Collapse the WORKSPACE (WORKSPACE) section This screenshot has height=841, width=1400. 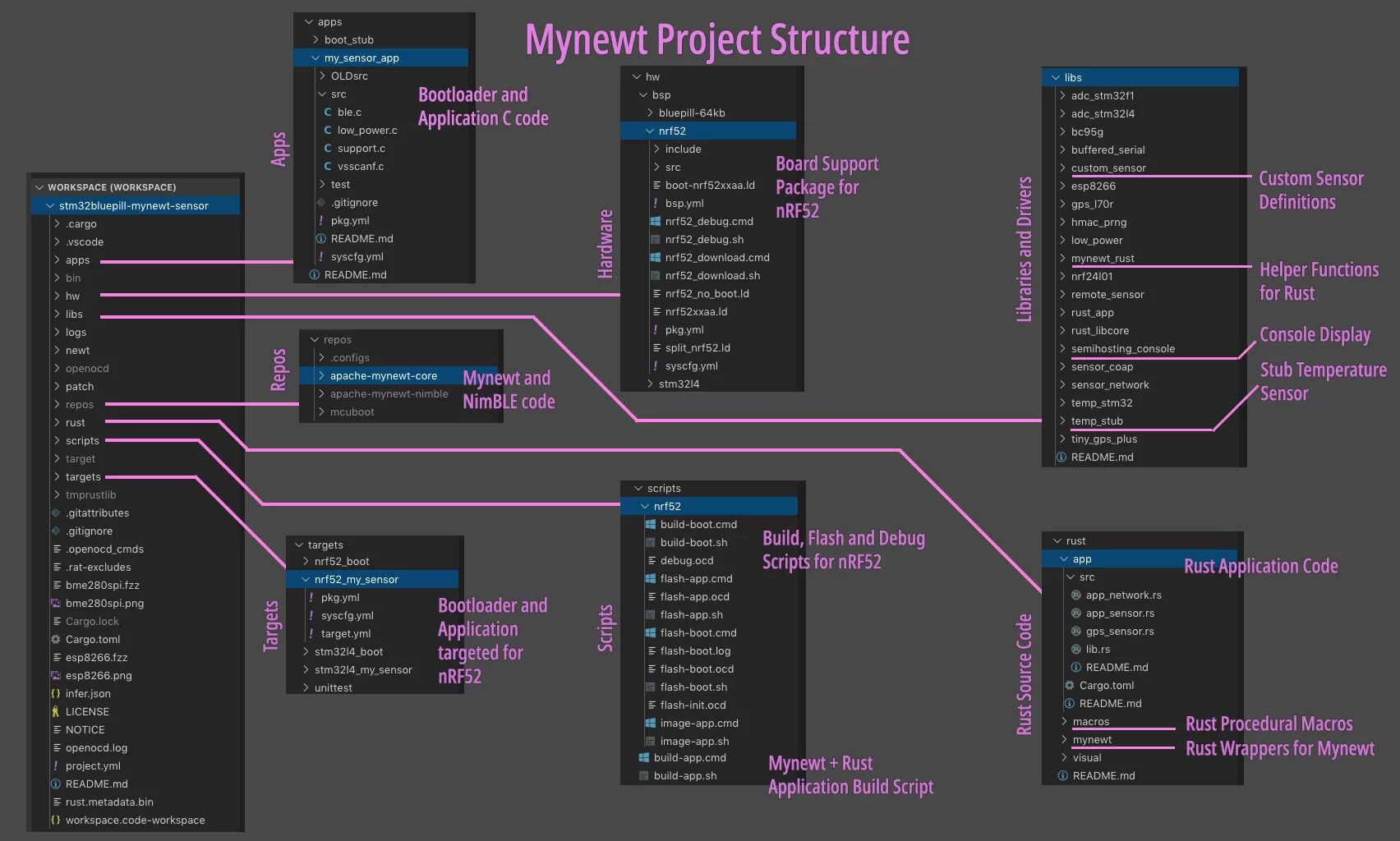coord(39,187)
